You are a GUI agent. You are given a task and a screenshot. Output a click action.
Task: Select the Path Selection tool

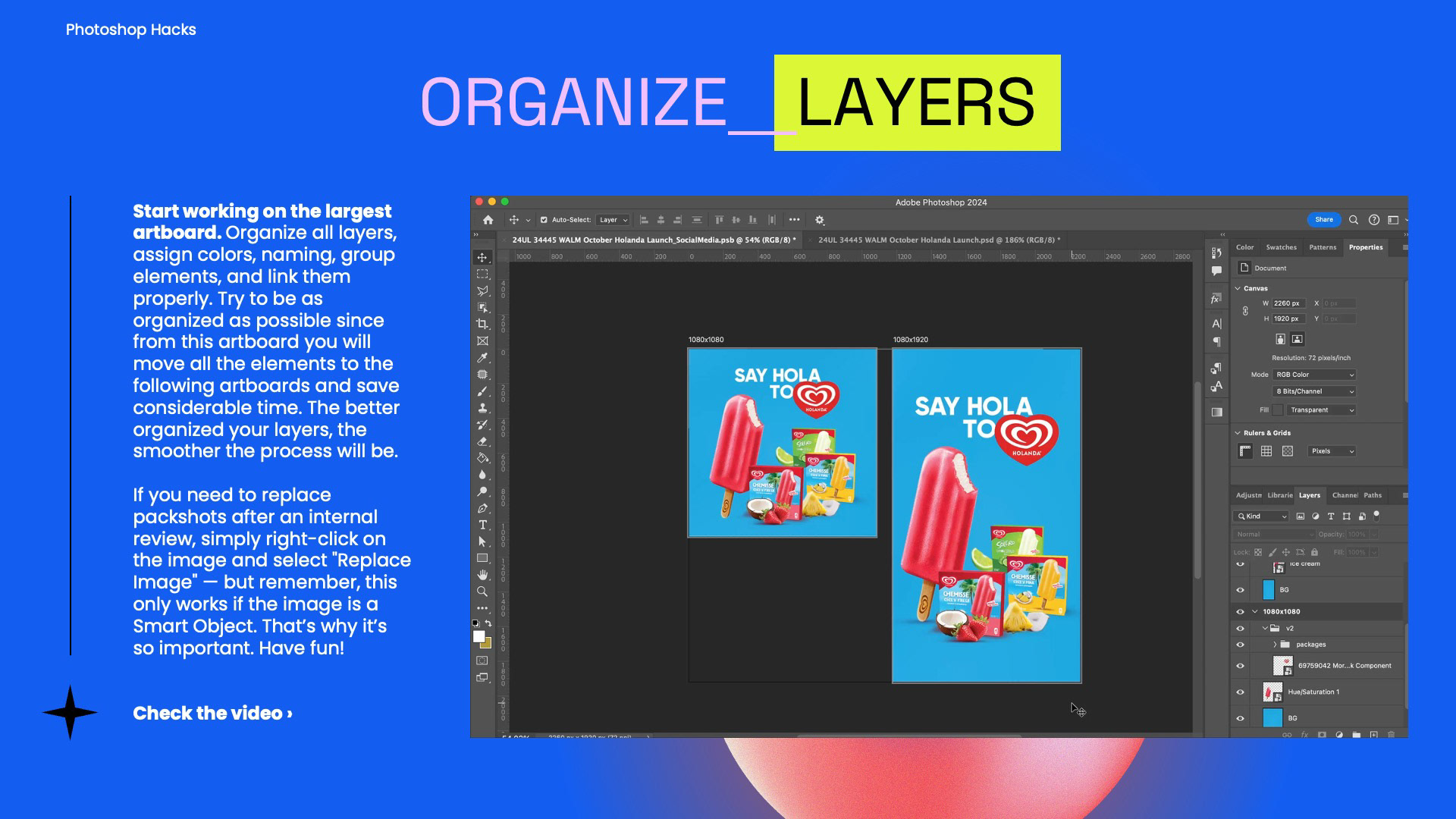482,541
